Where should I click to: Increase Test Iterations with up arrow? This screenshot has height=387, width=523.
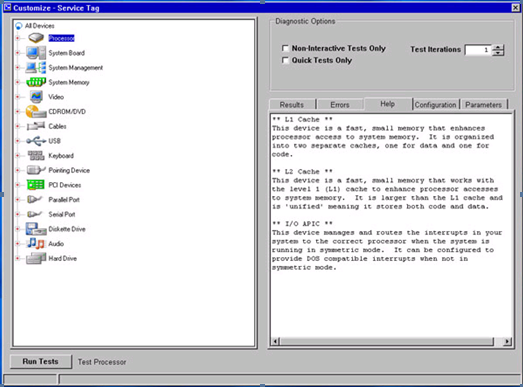pos(498,47)
